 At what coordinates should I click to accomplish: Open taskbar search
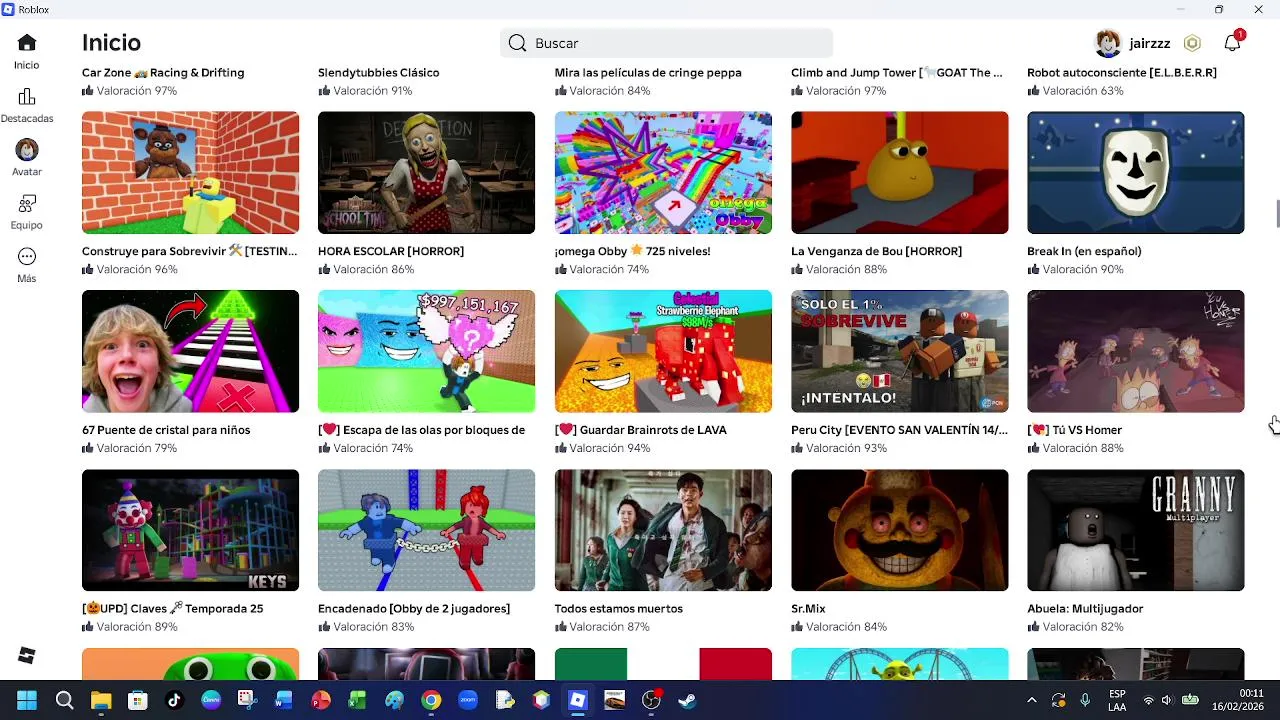(64, 700)
